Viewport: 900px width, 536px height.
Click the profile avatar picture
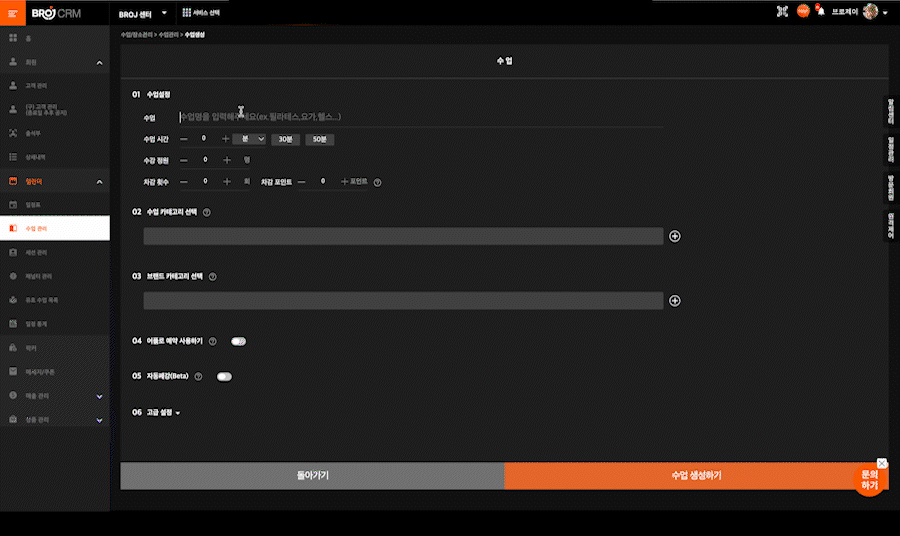pos(870,11)
